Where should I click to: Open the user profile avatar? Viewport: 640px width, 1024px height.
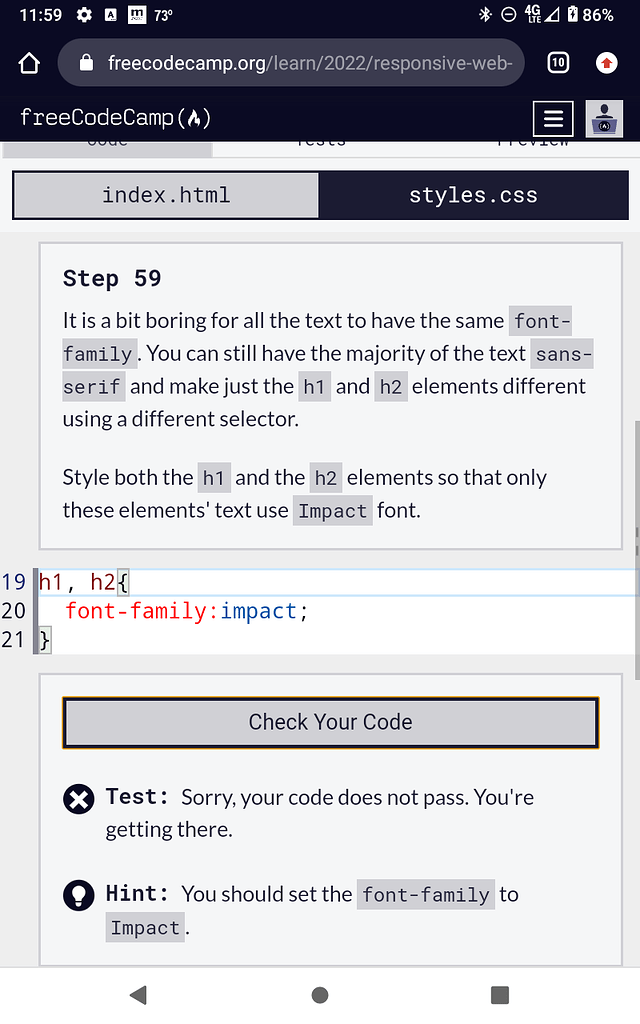pos(603,118)
